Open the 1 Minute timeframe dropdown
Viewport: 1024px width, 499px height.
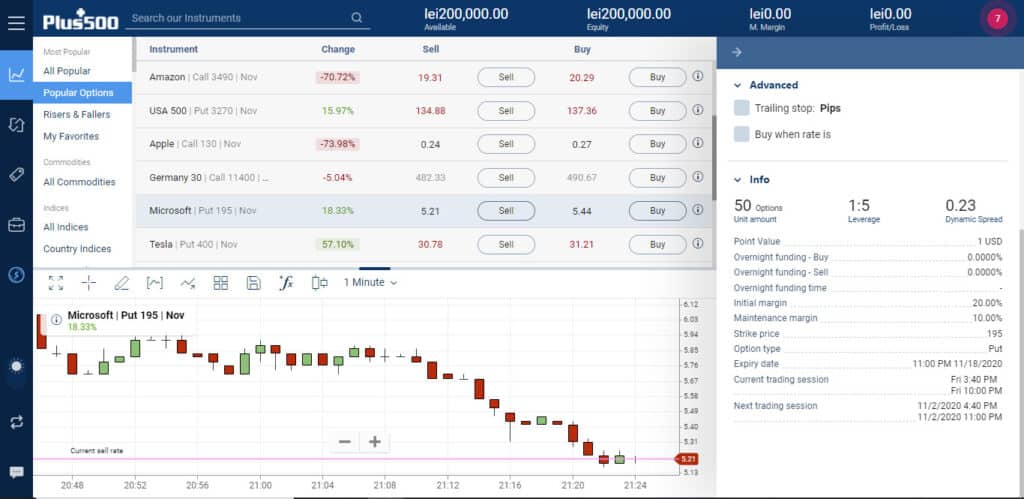(x=370, y=283)
